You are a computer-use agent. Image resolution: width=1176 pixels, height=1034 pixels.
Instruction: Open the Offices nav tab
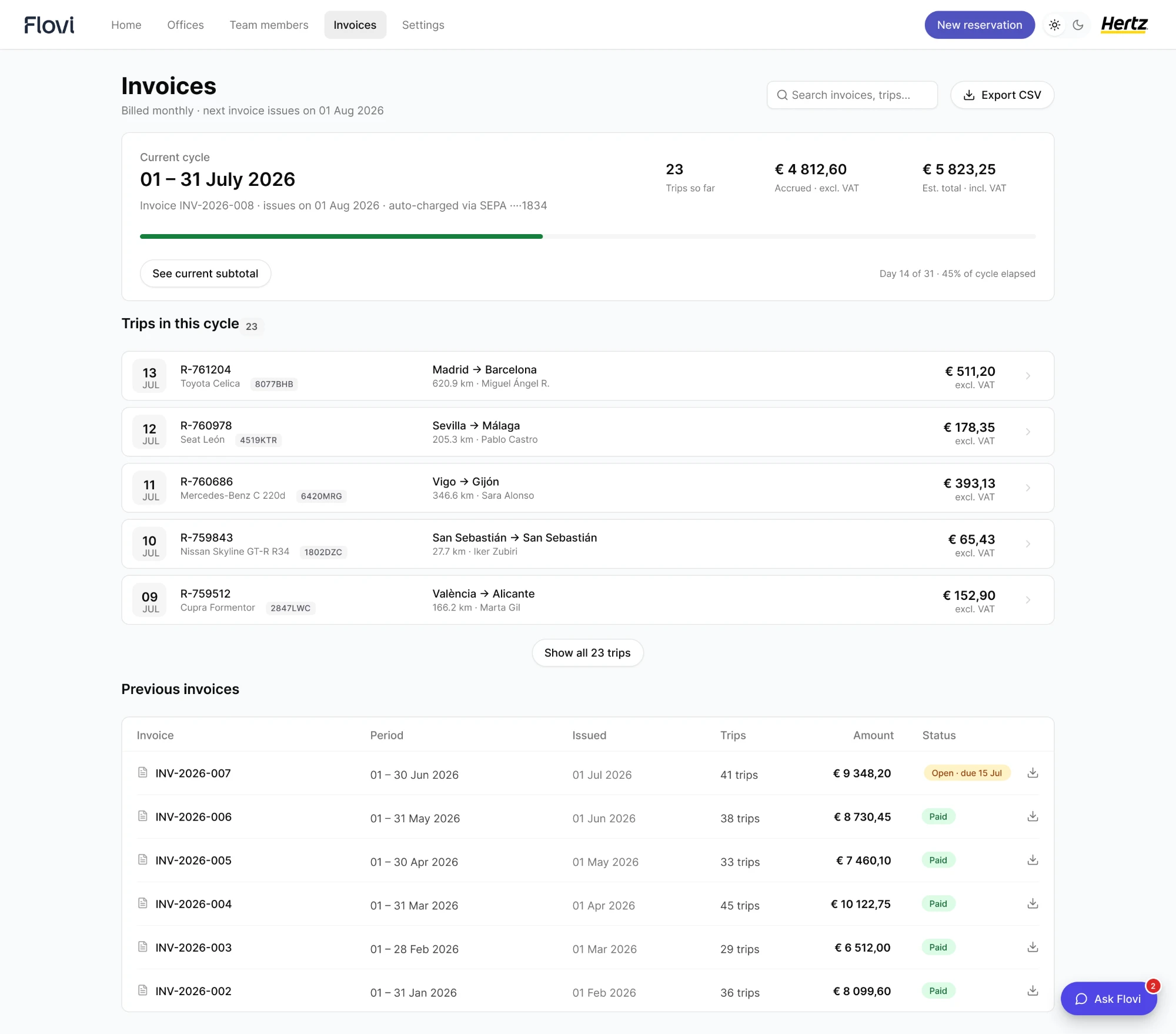(185, 25)
